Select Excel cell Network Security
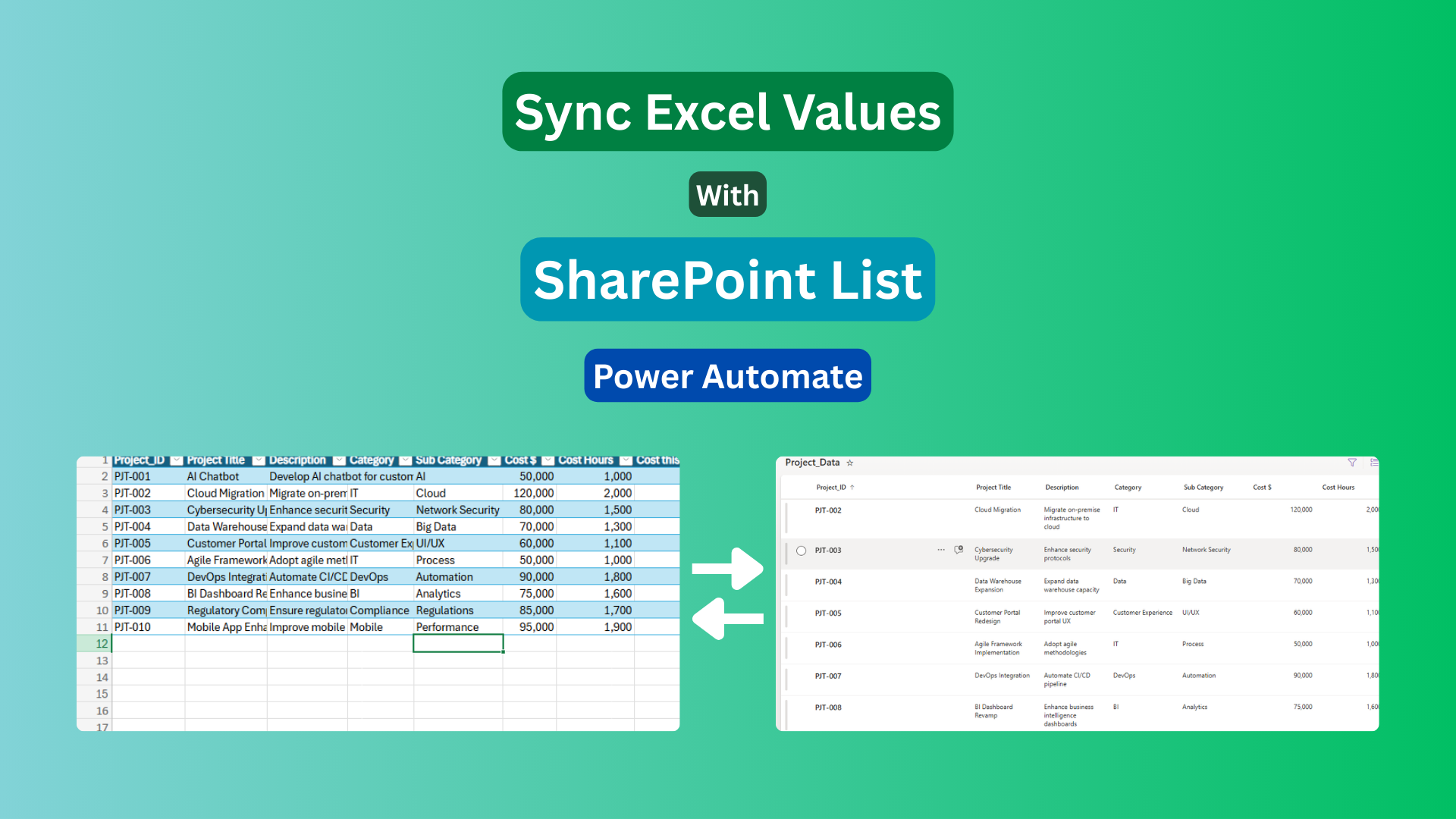 coord(458,510)
